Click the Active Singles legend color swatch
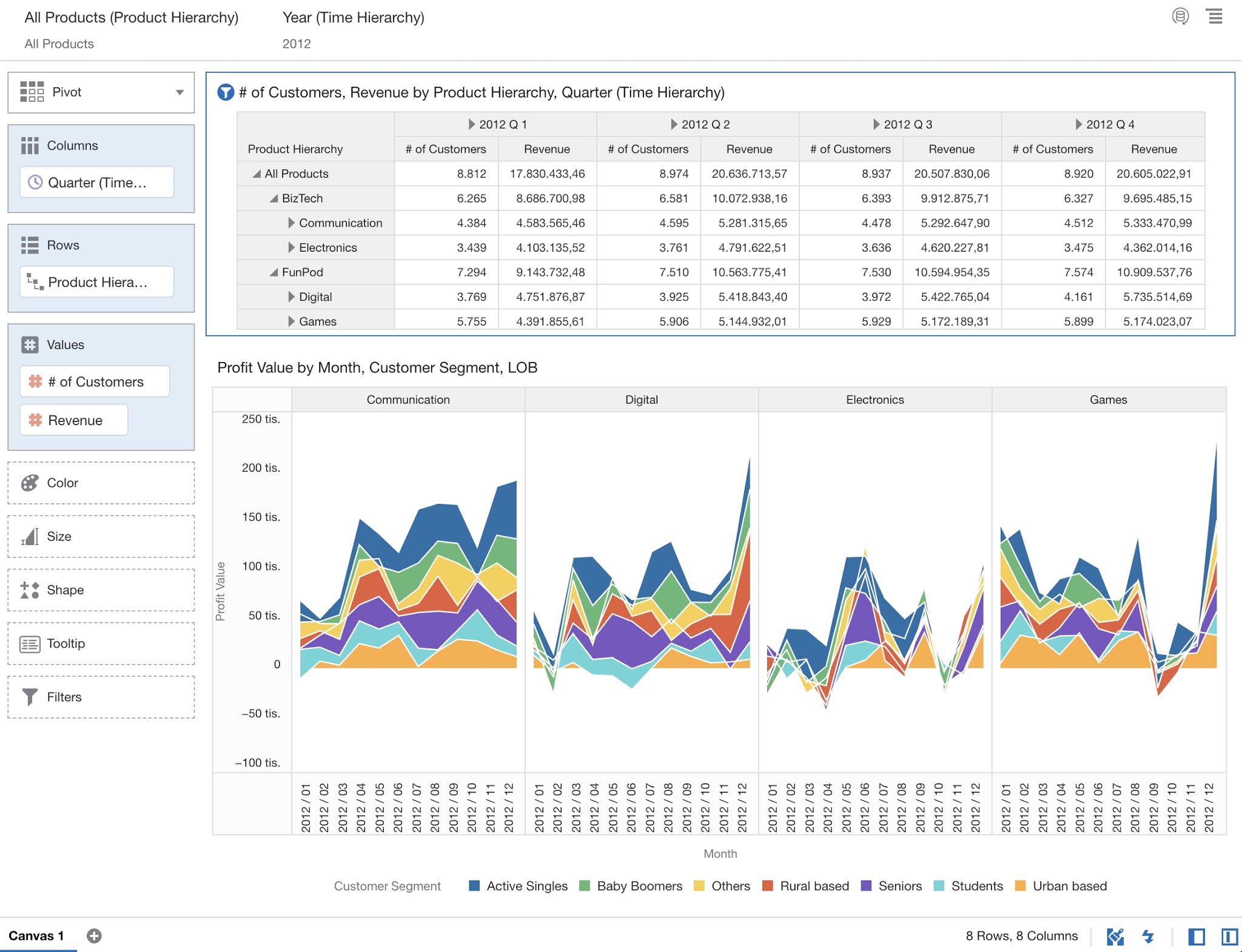The width and height of the screenshot is (1242, 952). (x=474, y=886)
